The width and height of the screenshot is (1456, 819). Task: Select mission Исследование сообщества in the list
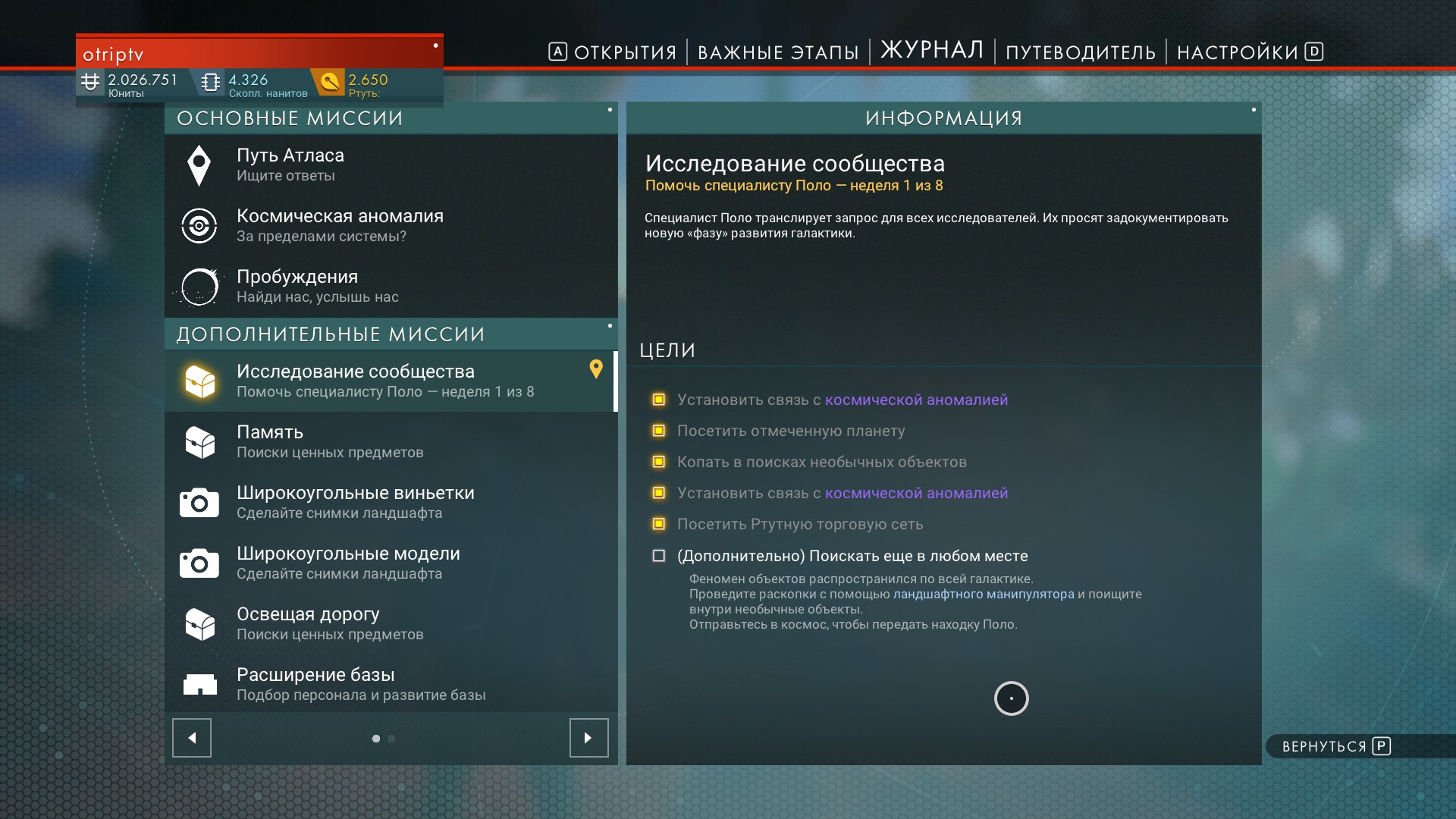click(x=391, y=381)
